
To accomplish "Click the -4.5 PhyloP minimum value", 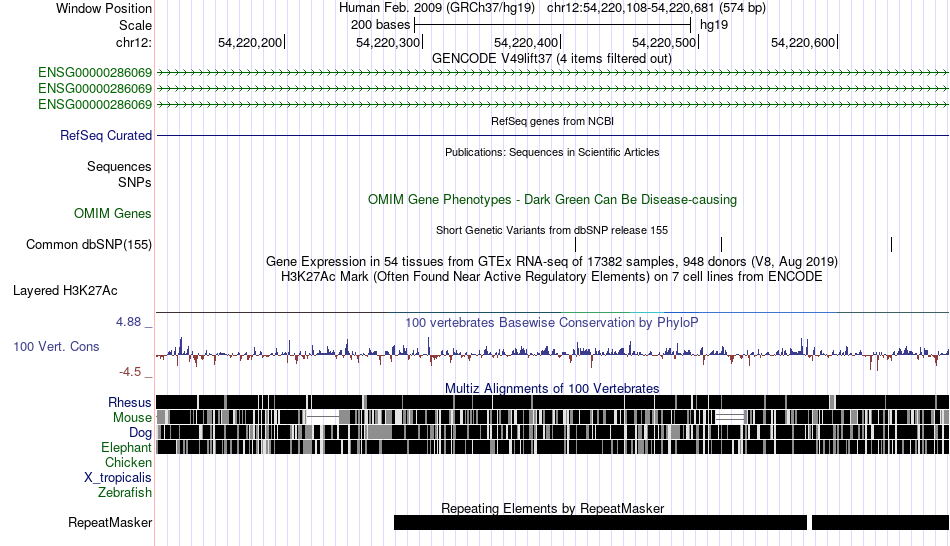I will tap(130, 372).
